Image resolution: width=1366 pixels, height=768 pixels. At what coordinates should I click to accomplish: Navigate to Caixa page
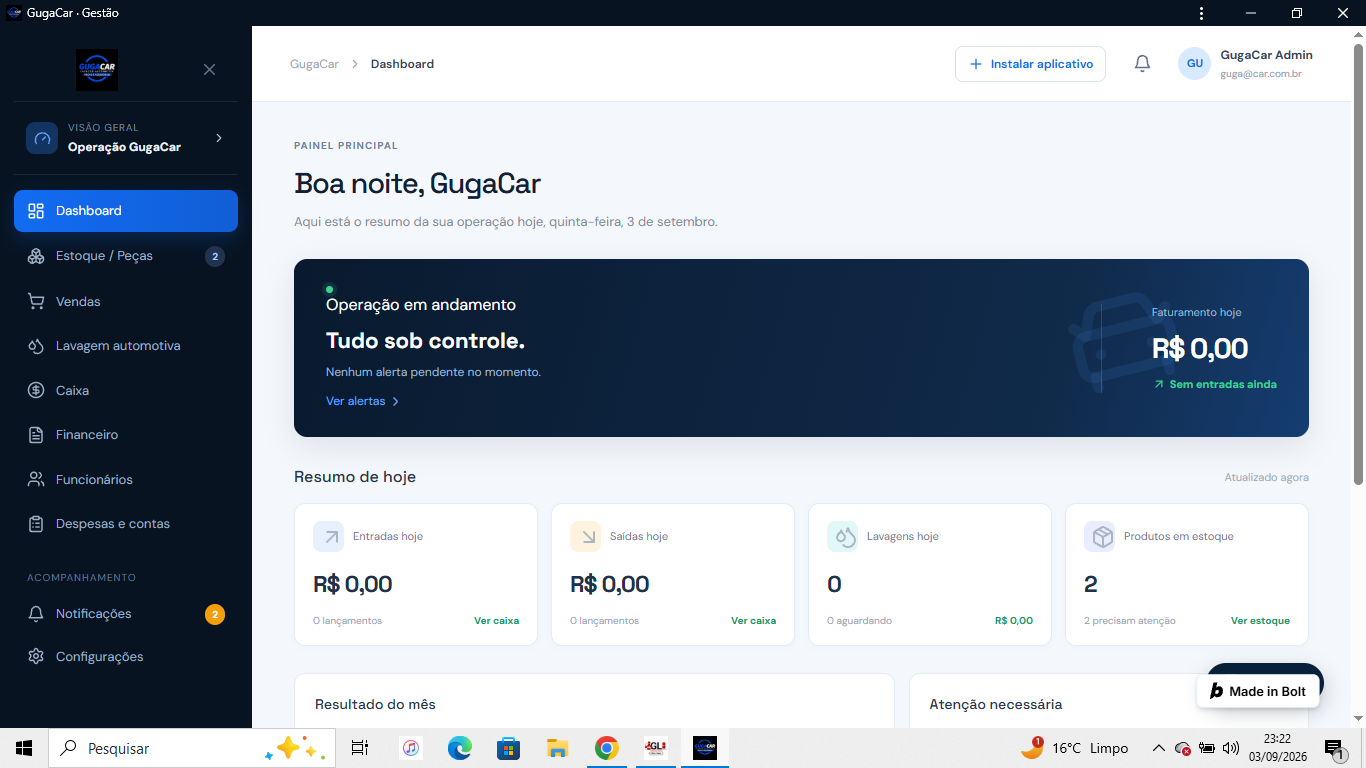126,390
